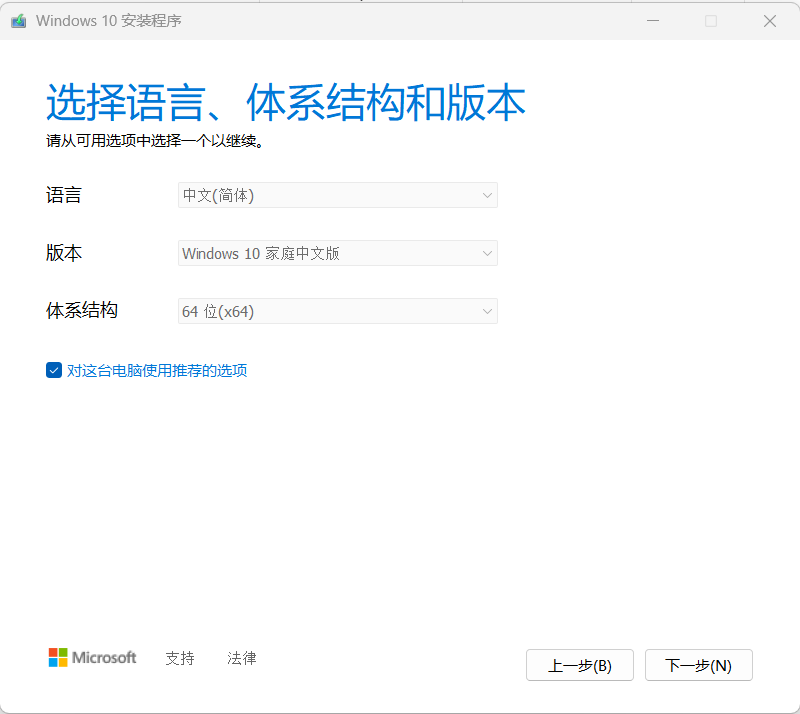Viewport: 800px width, 714px height.
Task: Open the 支持 link
Action: pos(180,658)
